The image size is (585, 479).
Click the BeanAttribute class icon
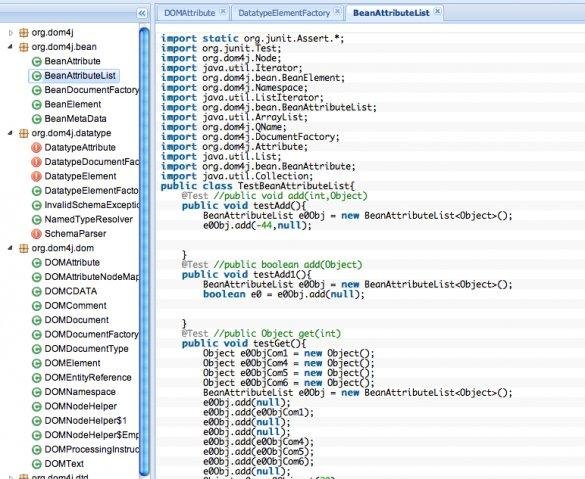pyautogui.click(x=36, y=62)
